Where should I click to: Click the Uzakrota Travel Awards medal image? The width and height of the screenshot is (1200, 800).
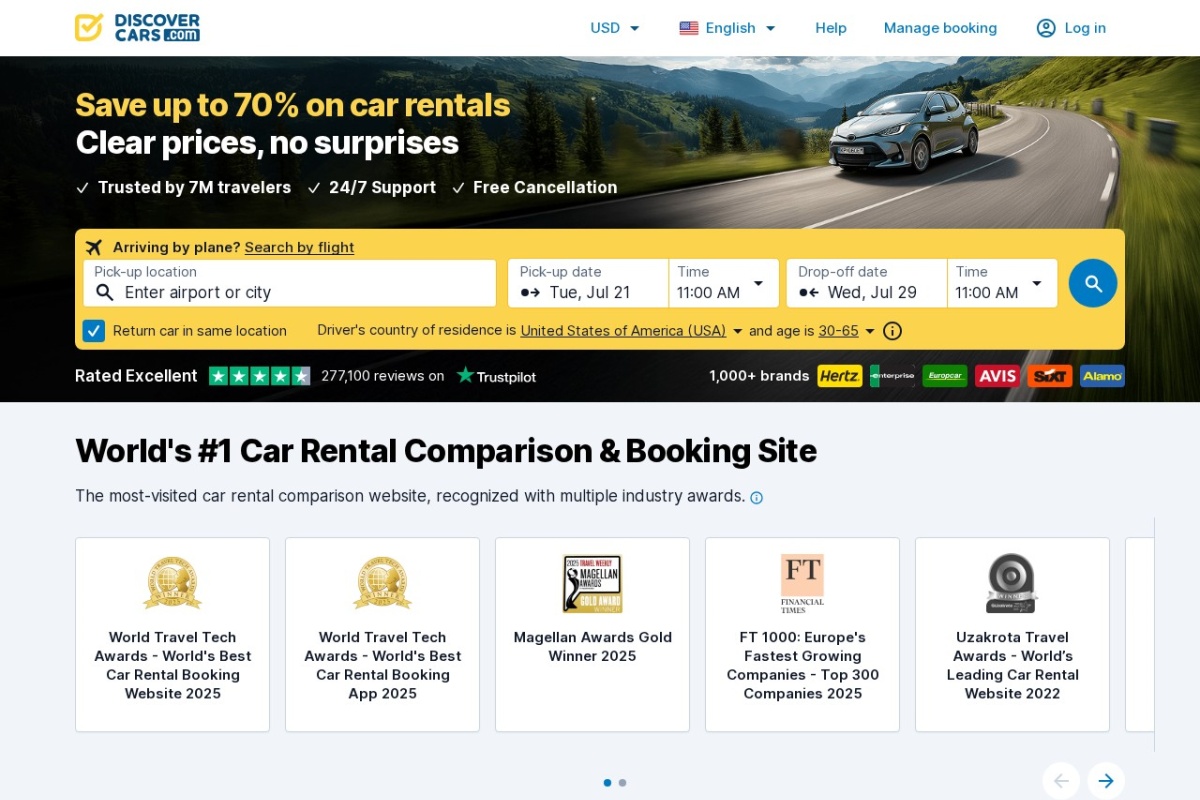tap(1012, 584)
